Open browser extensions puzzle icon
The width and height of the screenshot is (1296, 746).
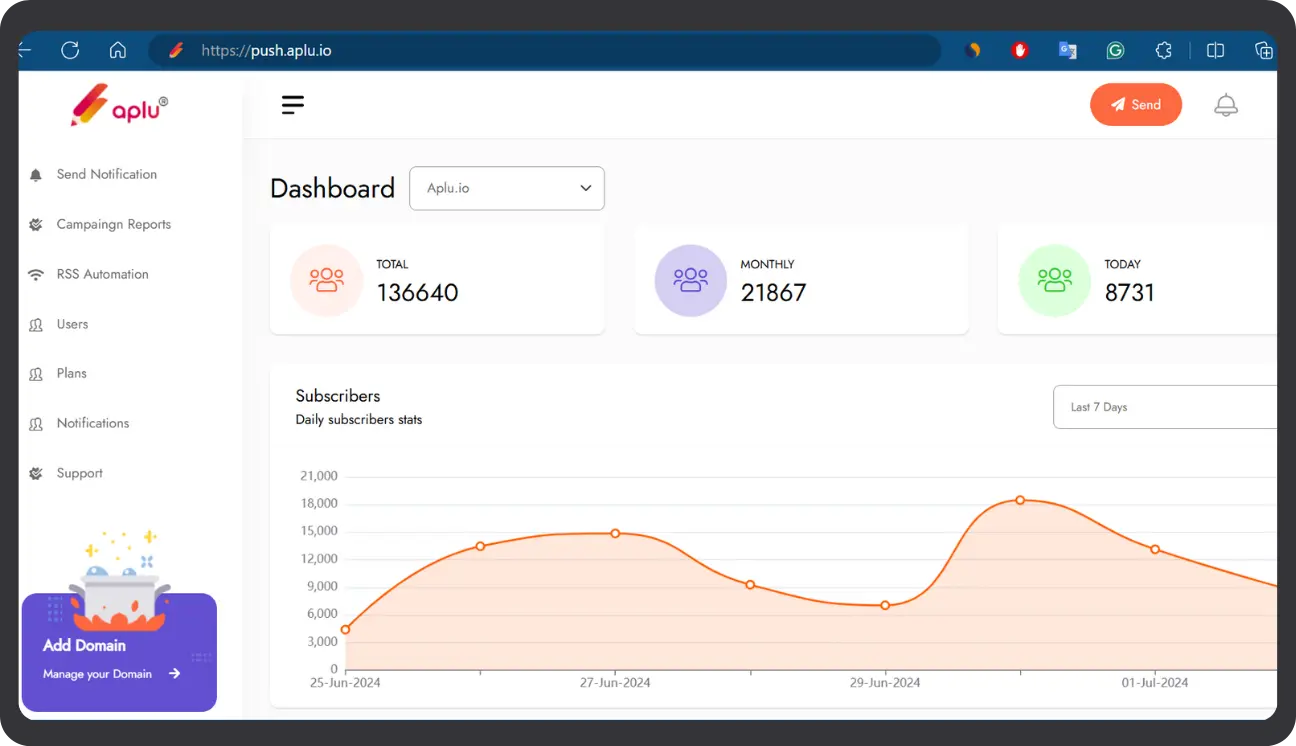[1163, 50]
